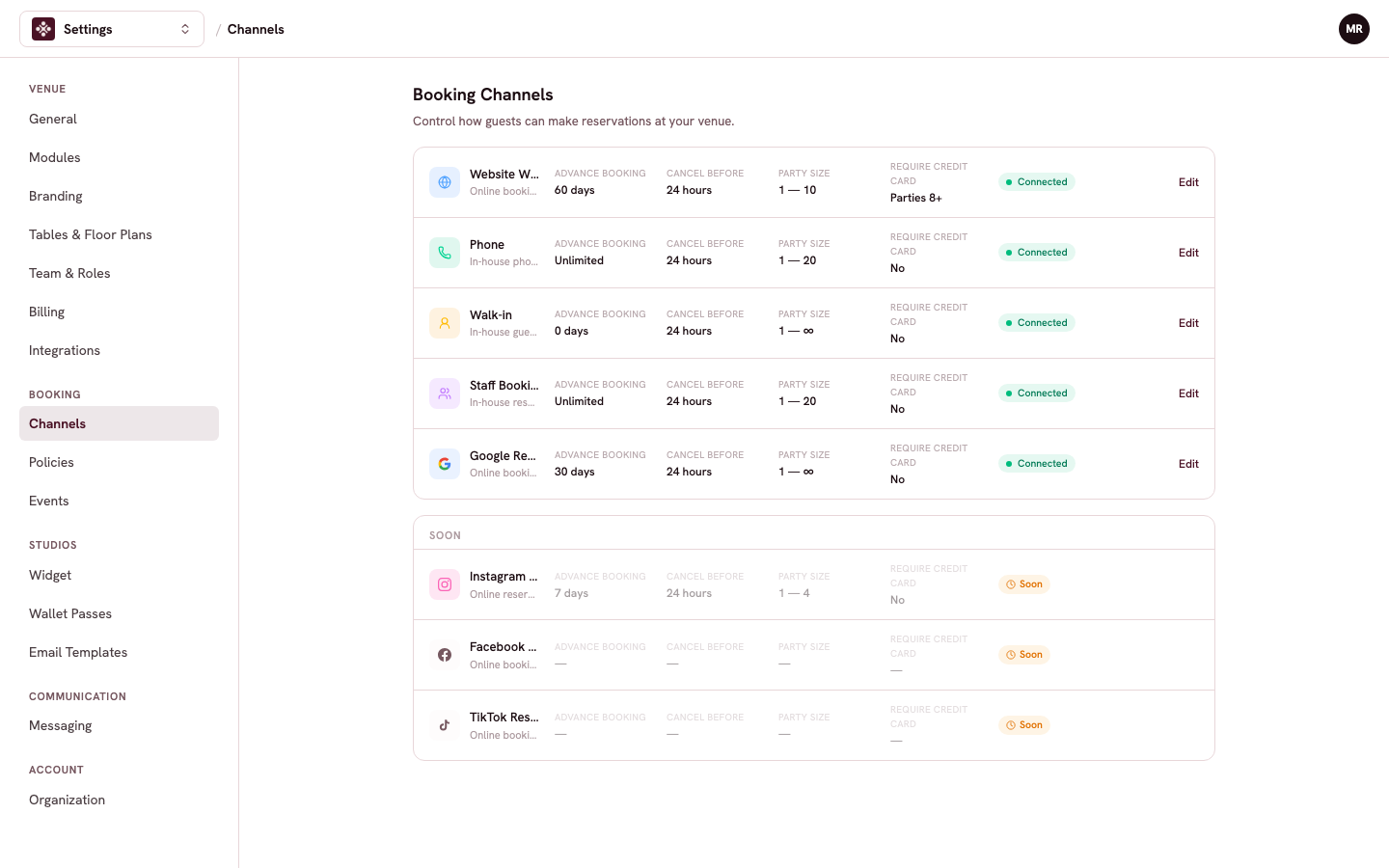Open Integrations page
The height and width of the screenshot is (868, 1389).
click(119, 350)
